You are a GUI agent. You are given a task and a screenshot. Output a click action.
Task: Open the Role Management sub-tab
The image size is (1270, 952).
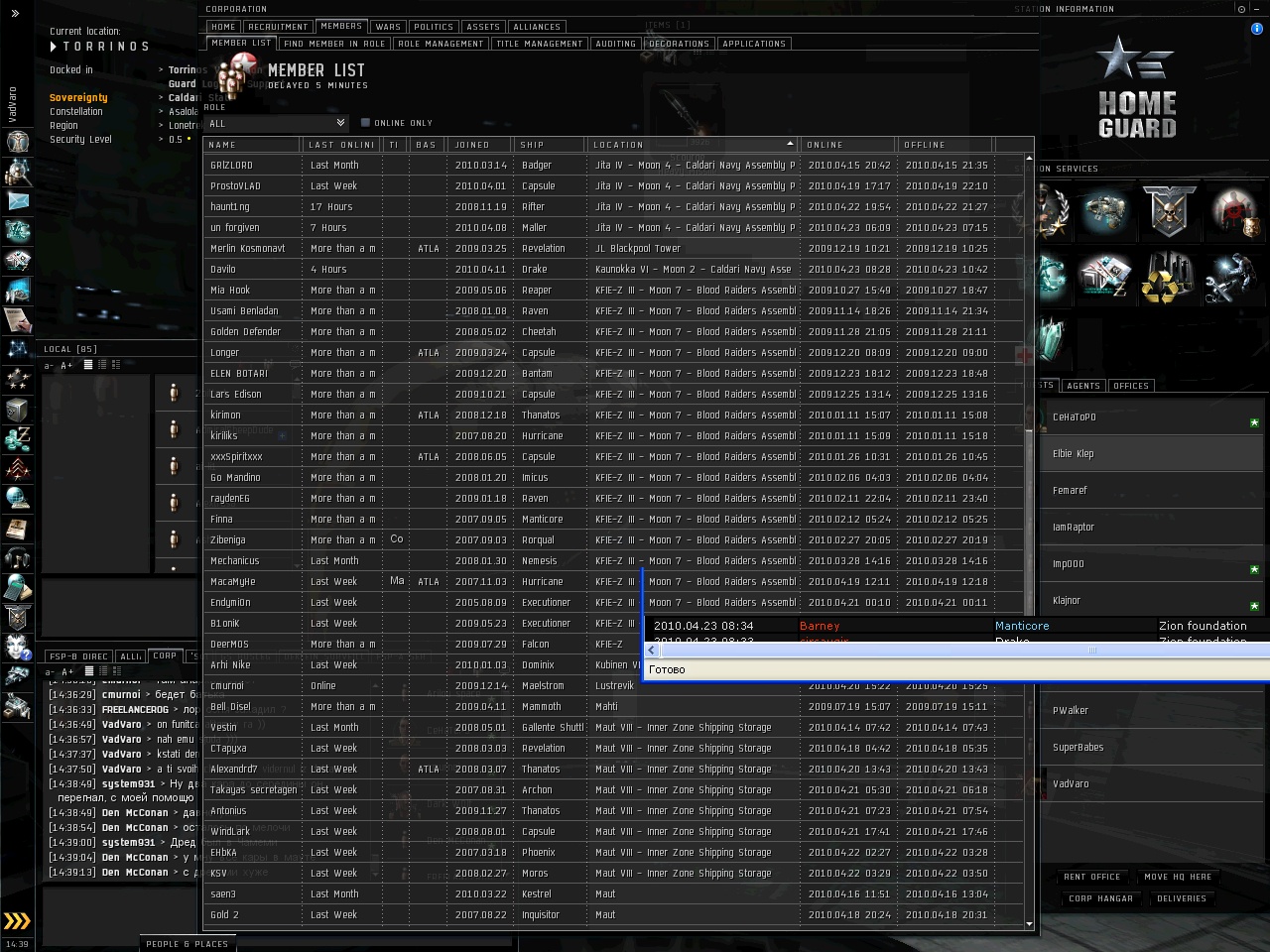[x=441, y=44]
